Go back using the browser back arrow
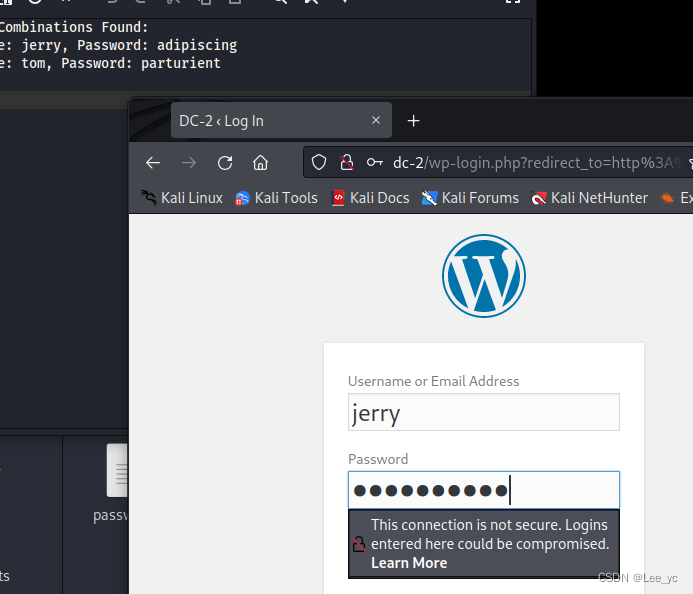The image size is (693, 594). (x=153, y=163)
